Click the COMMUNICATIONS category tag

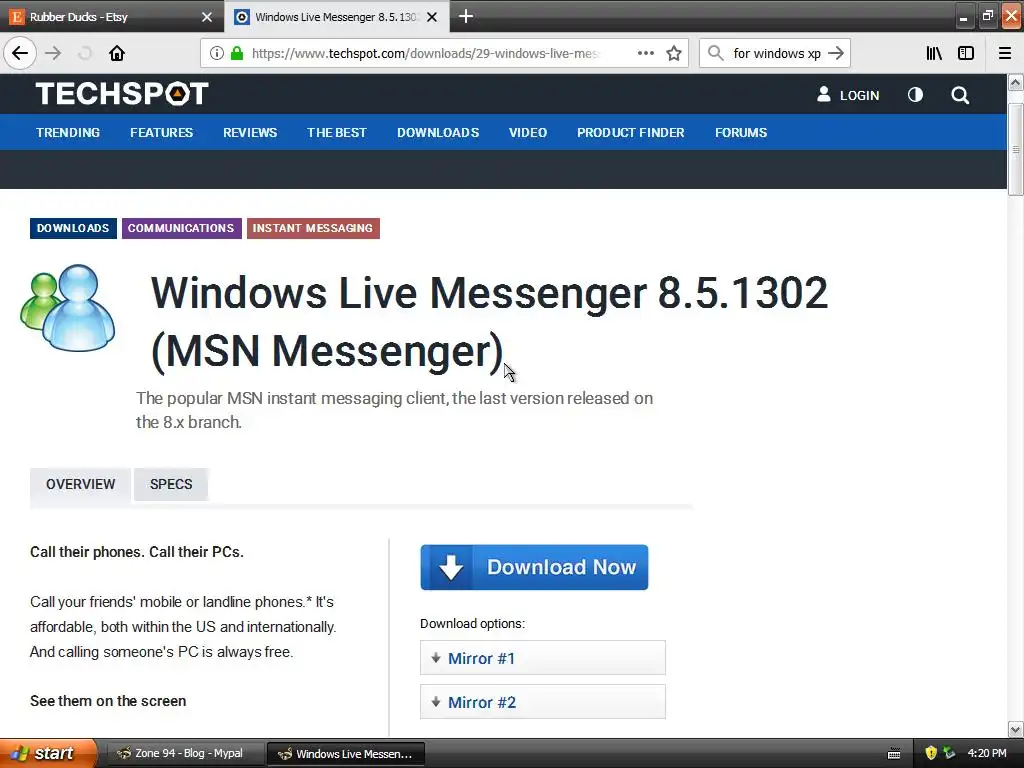pos(182,229)
